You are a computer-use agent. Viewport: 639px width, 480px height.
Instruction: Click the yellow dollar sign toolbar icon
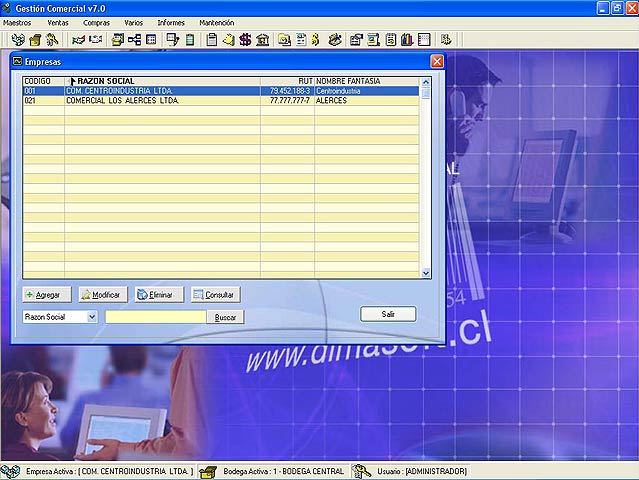click(314, 40)
